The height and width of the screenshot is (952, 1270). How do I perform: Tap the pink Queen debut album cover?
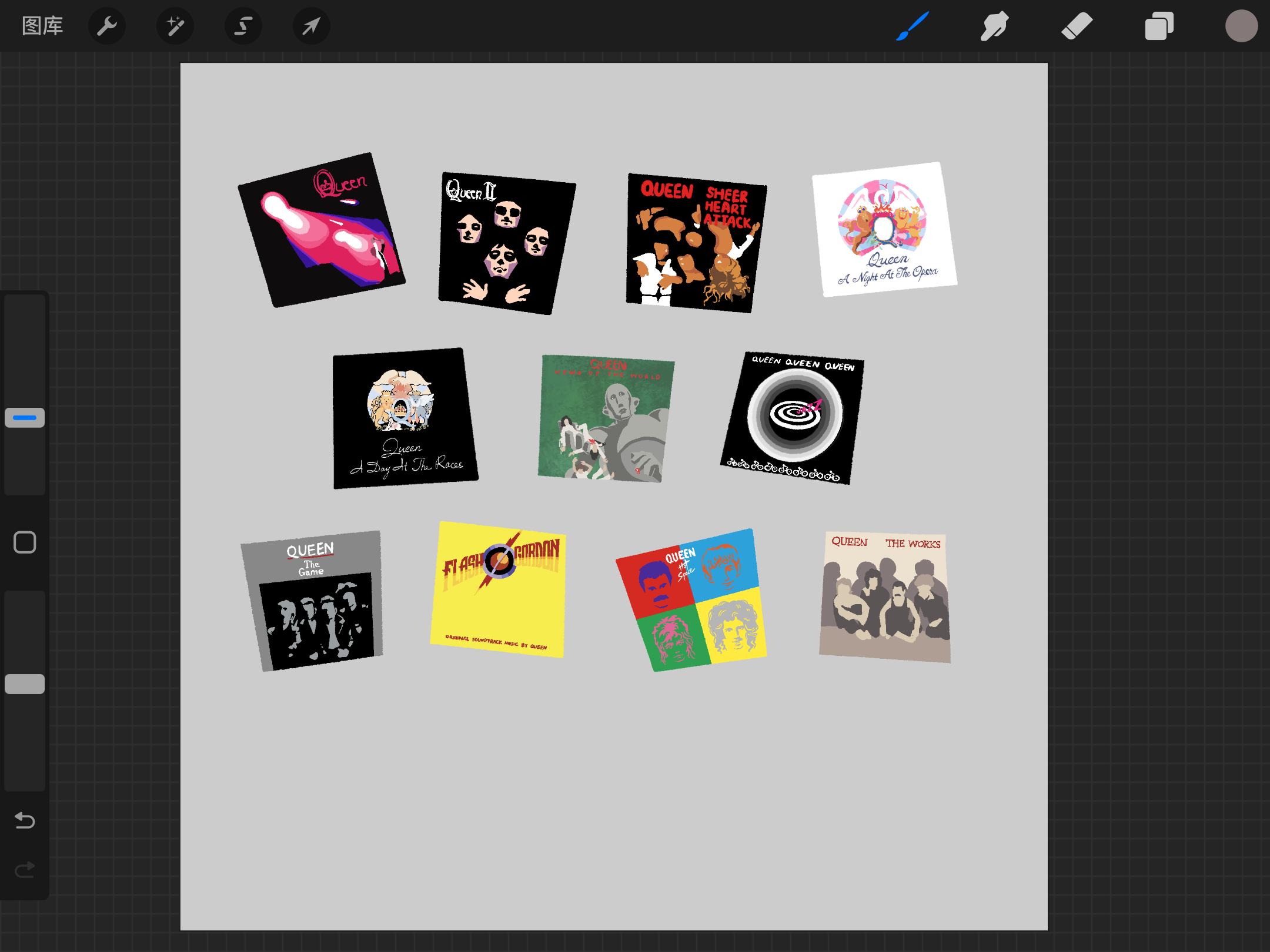(x=322, y=230)
